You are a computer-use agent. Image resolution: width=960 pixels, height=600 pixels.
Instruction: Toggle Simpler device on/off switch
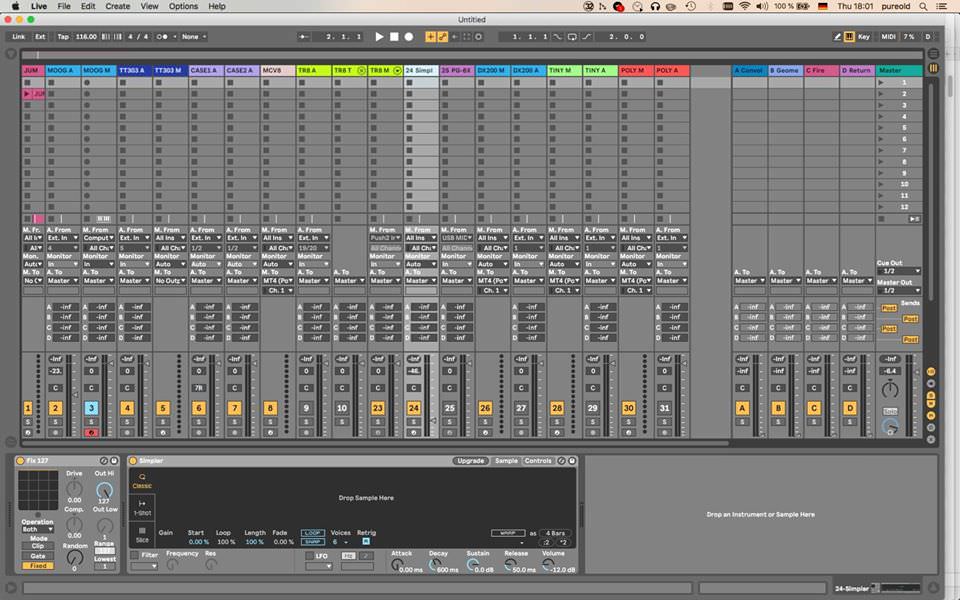click(133, 460)
